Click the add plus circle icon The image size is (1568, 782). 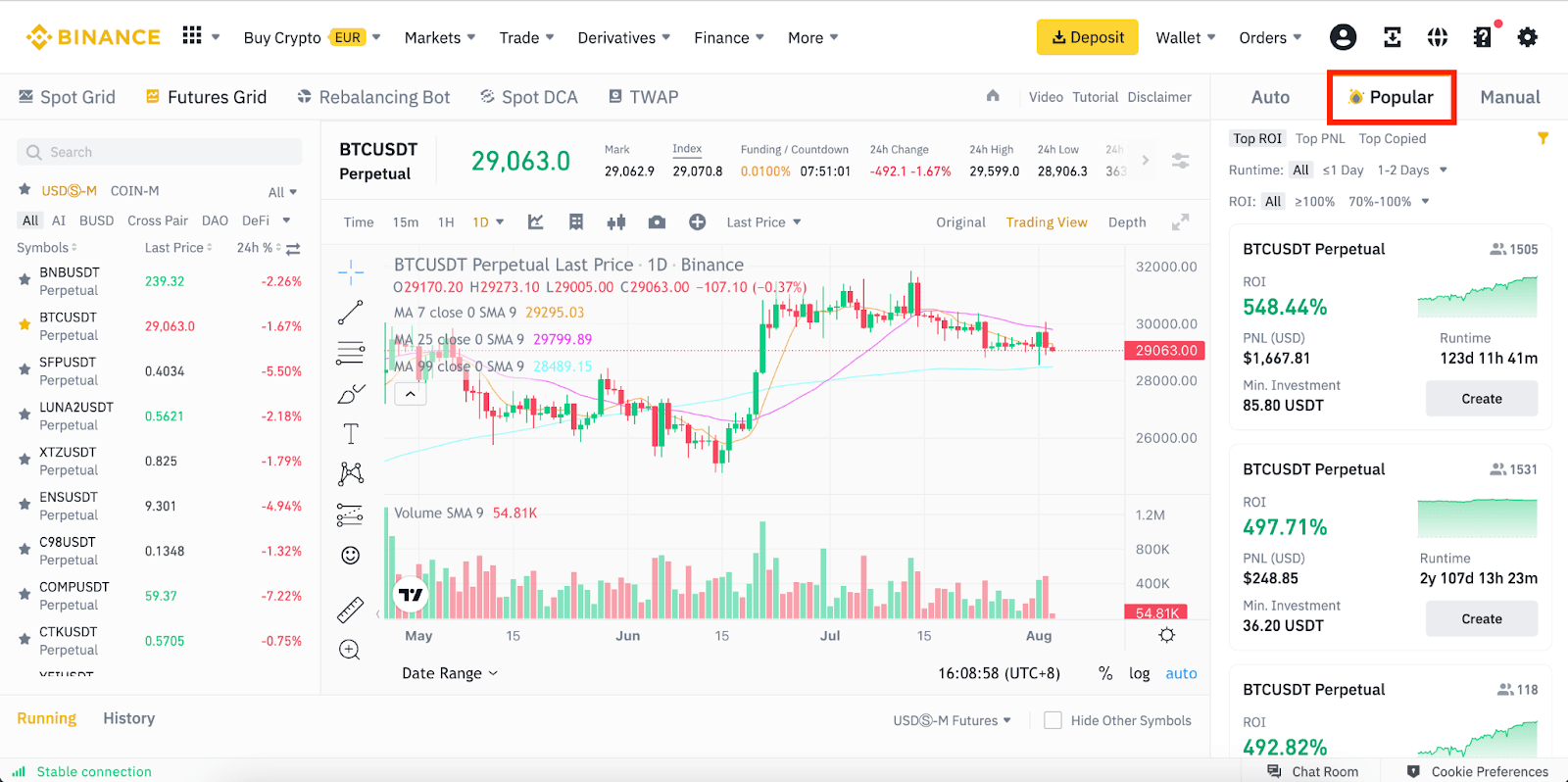(x=697, y=222)
